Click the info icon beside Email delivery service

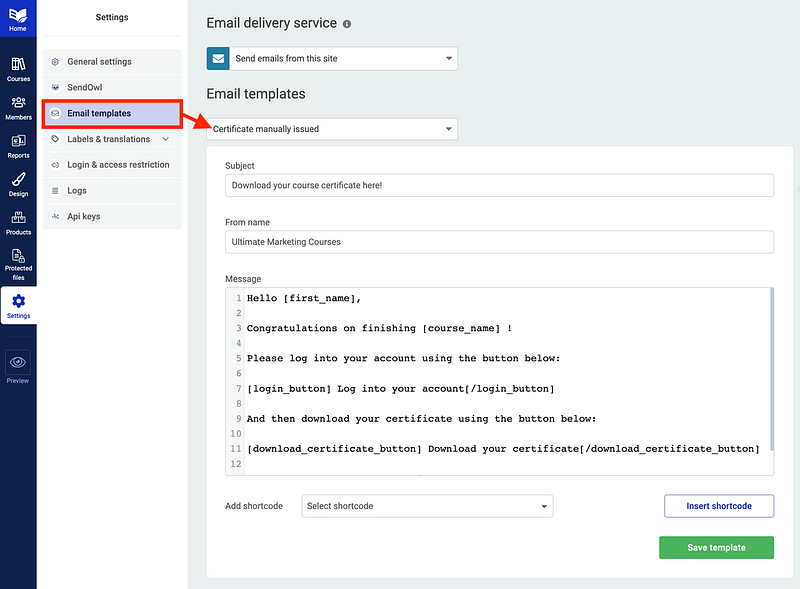[x=347, y=24]
